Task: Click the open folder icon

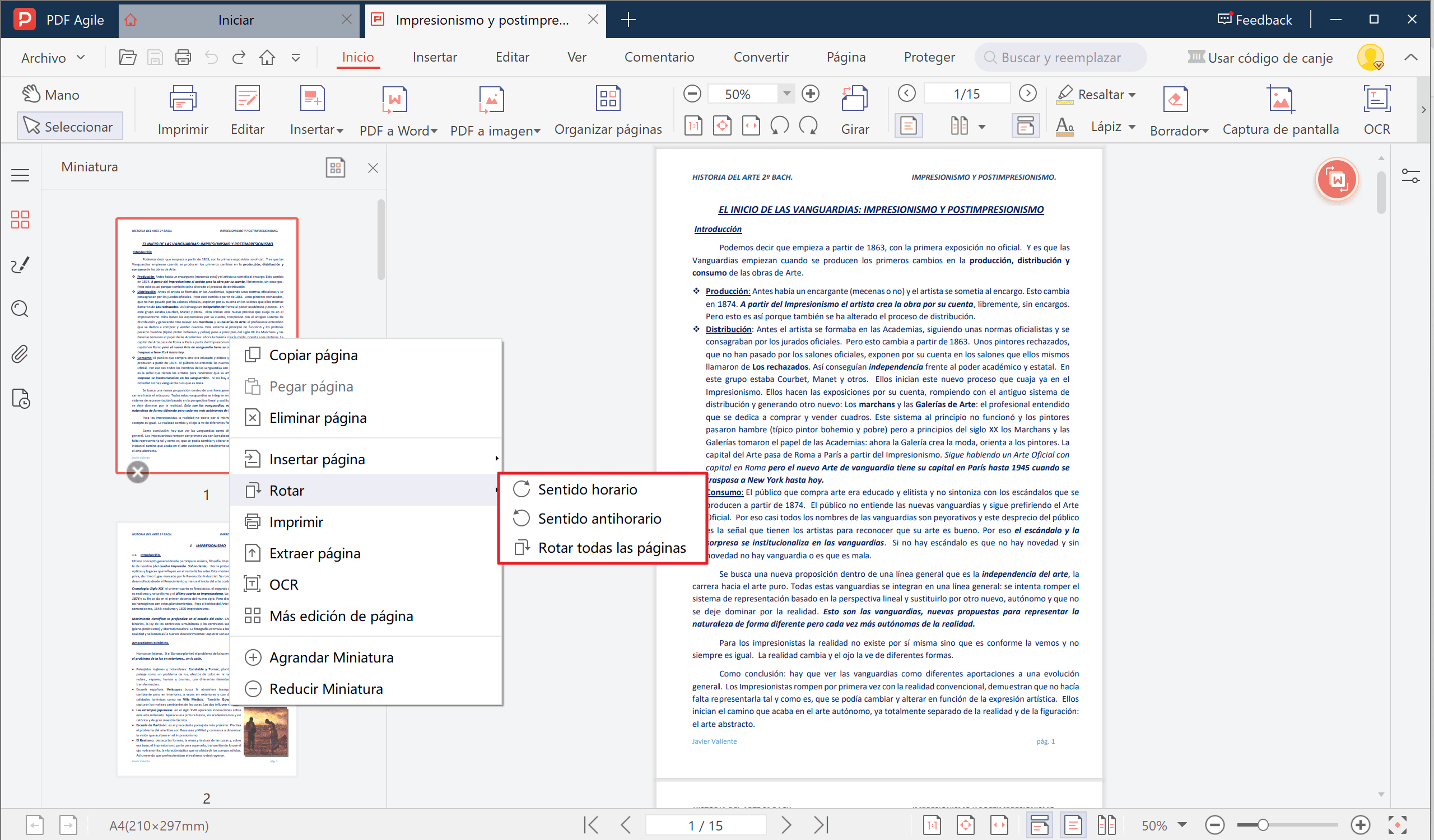Action: pyautogui.click(x=128, y=58)
